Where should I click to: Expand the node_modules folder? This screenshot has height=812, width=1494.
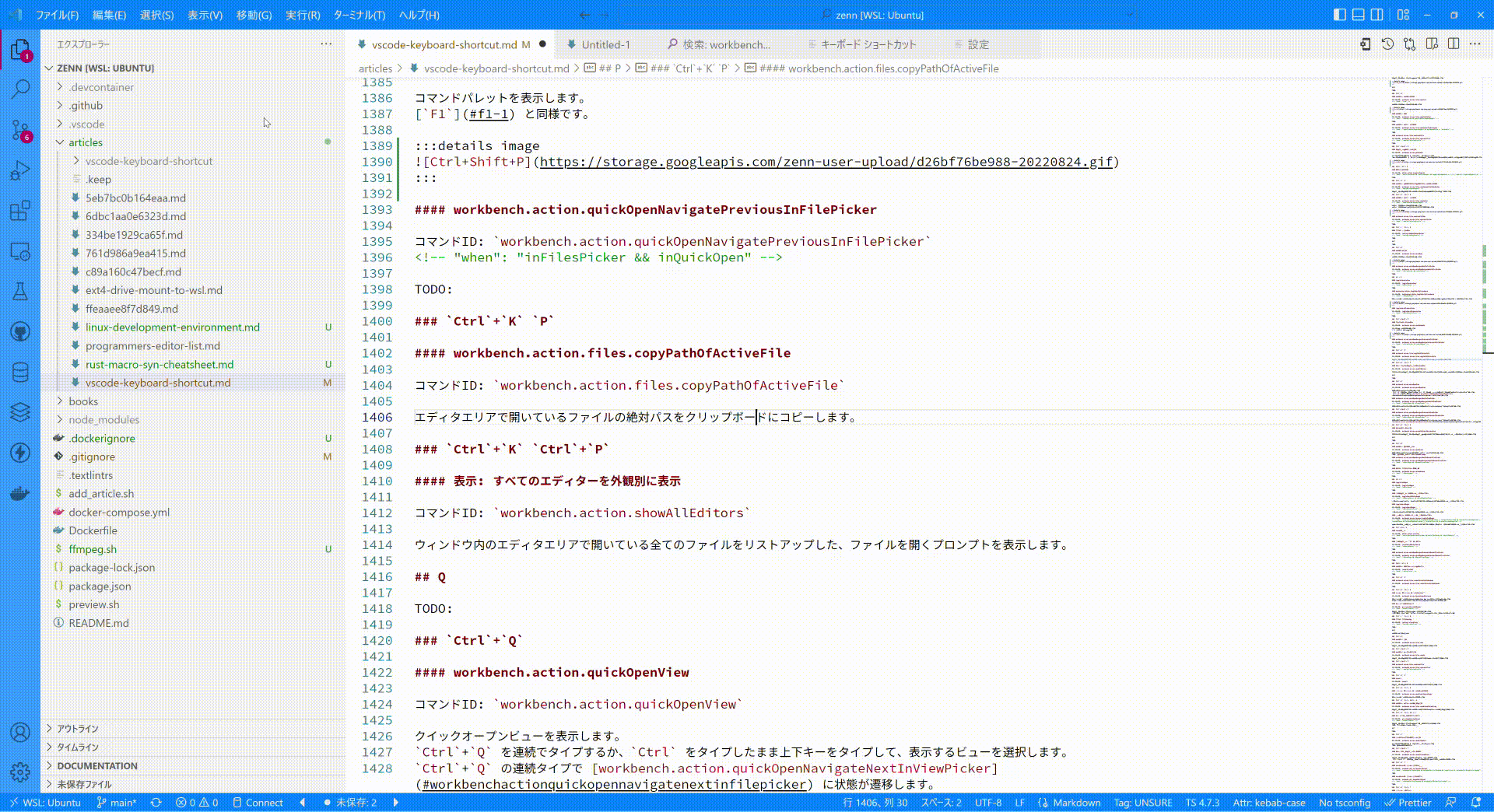click(193, 420)
